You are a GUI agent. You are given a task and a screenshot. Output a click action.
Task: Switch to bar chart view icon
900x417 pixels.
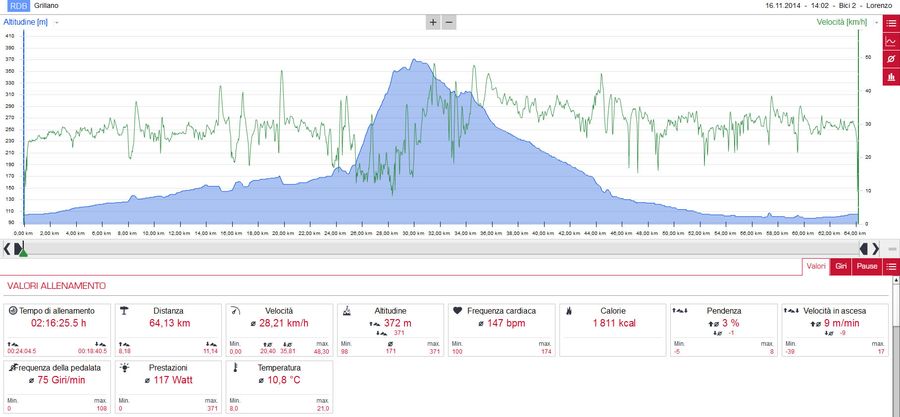coord(891,76)
